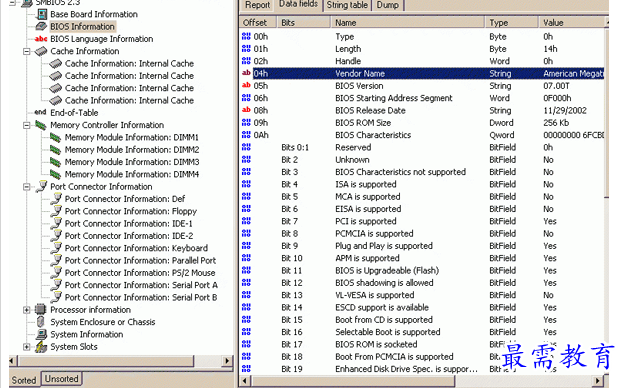This screenshot has height=388, width=623.
Task: Click the data table's horizontal scrollbar thumb
Action: click(353, 381)
